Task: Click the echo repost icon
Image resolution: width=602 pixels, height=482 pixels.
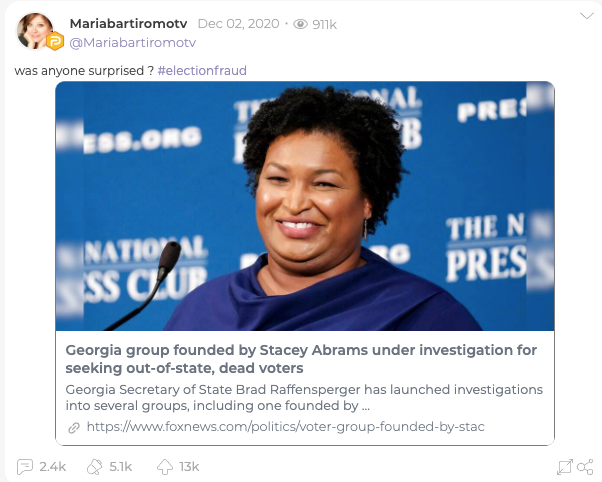Action: pyautogui.click(x=95, y=467)
